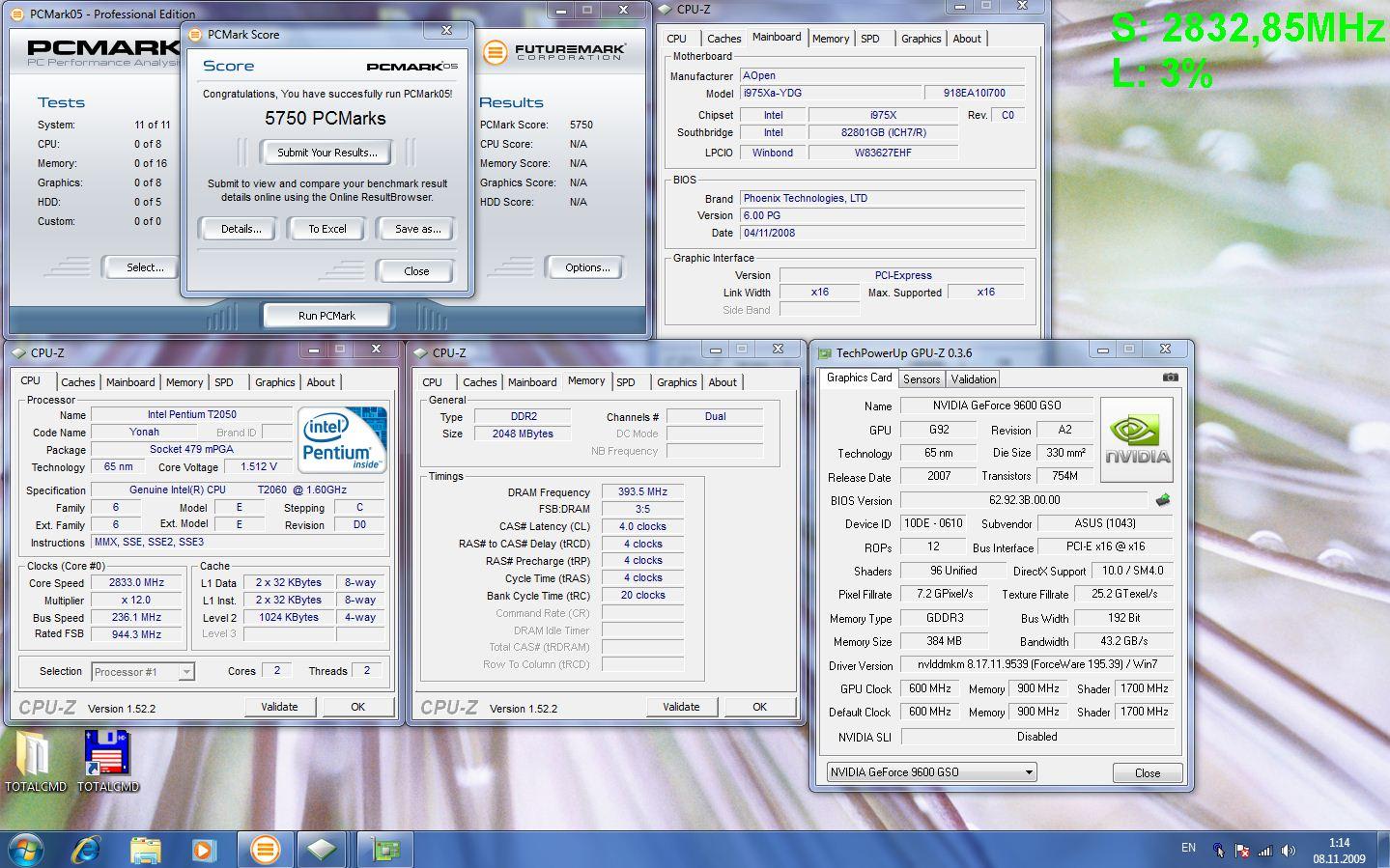The height and width of the screenshot is (868, 1390).
Task: Click the volume speaker tray icon
Action: pos(1289,851)
